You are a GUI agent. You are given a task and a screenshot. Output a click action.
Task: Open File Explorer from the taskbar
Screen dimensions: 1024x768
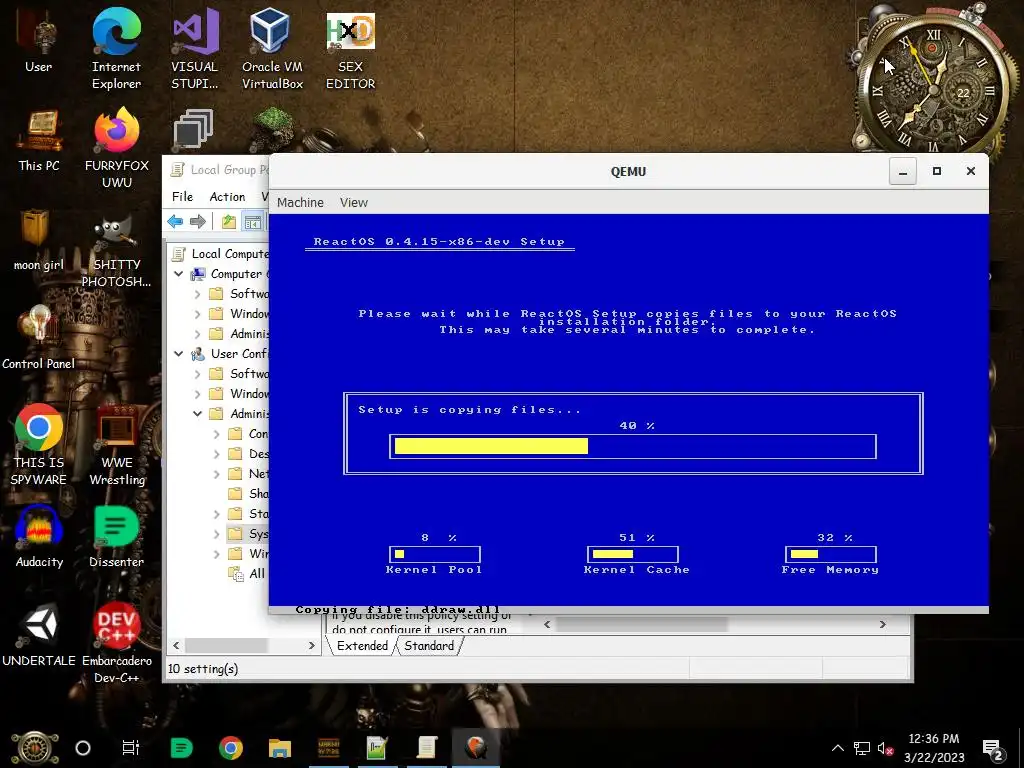tap(280, 748)
